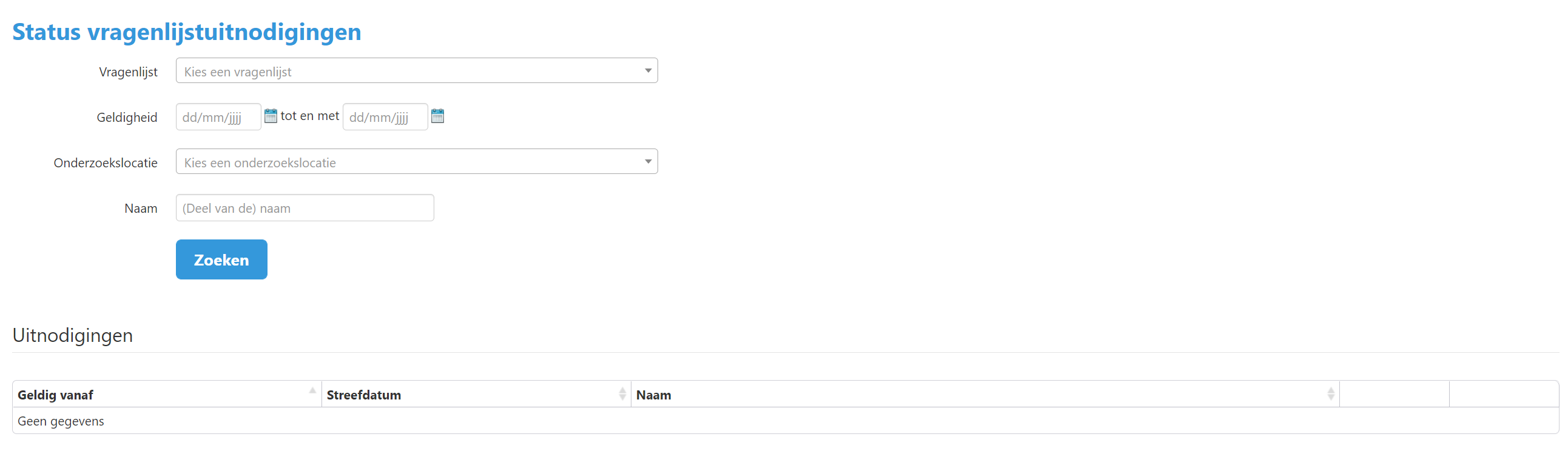This screenshot has width=1568, height=451.
Task: Click the Streefdatum sort arrows icon
Action: (x=622, y=394)
